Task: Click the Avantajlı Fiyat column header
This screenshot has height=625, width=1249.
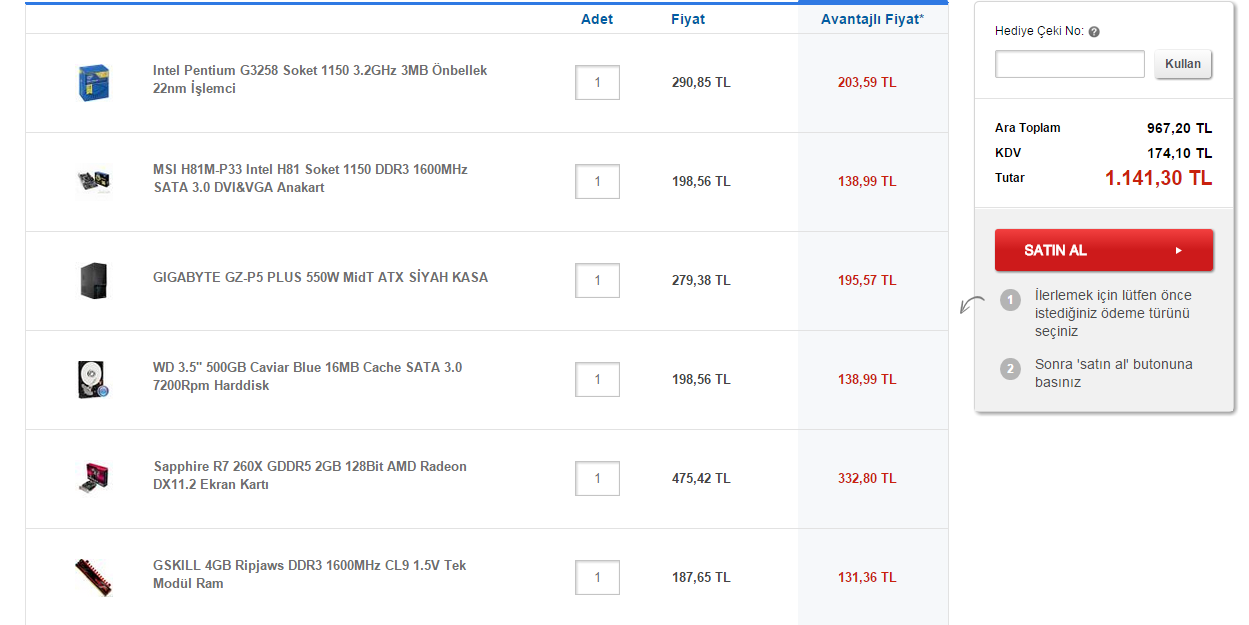Action: pyautogui.click(x=872, y=18)
